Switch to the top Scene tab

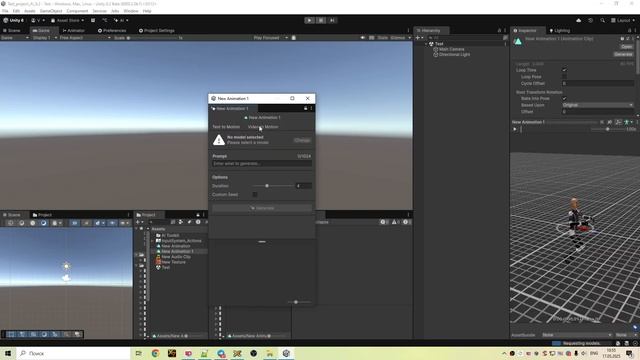coord(12,31)
